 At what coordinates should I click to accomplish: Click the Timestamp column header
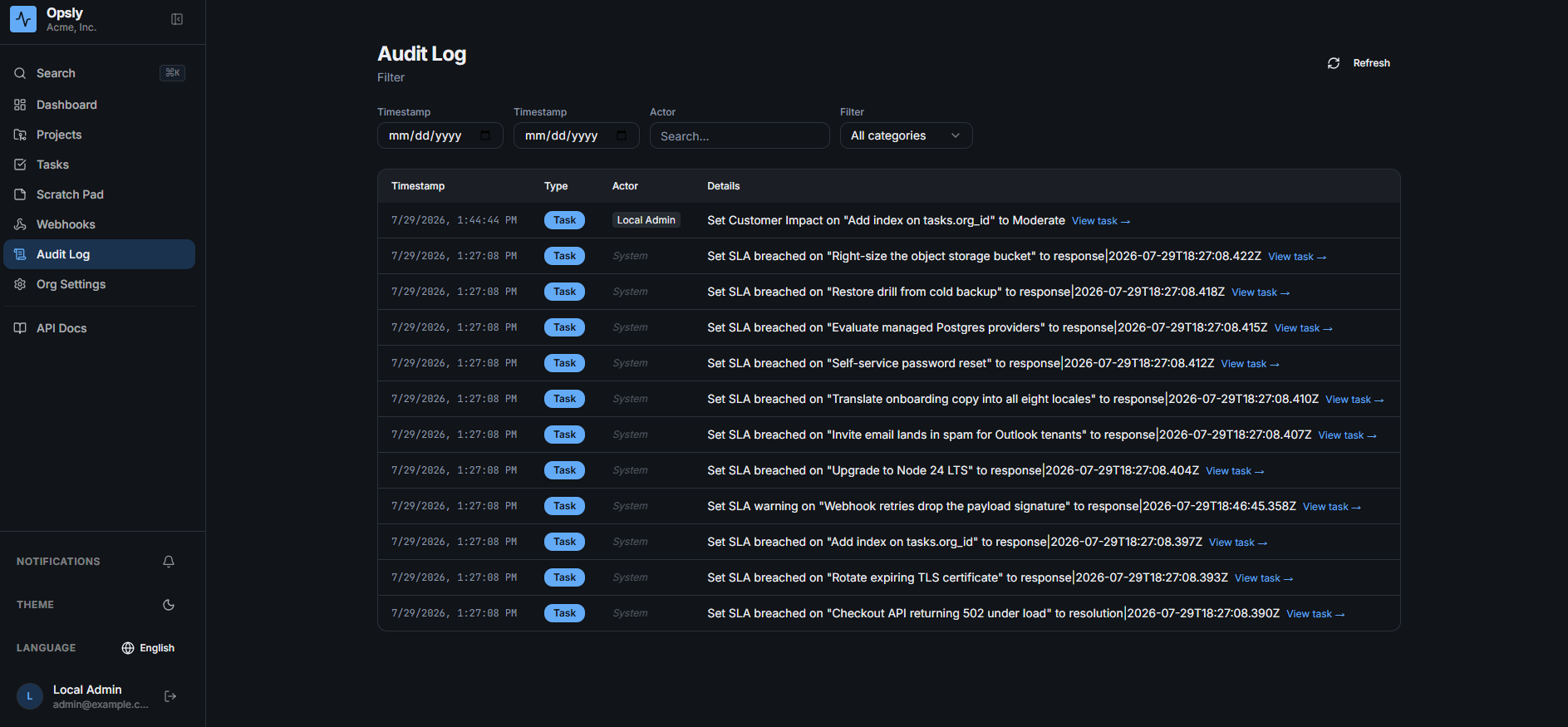pyautogui.click(x=418, y=186)
